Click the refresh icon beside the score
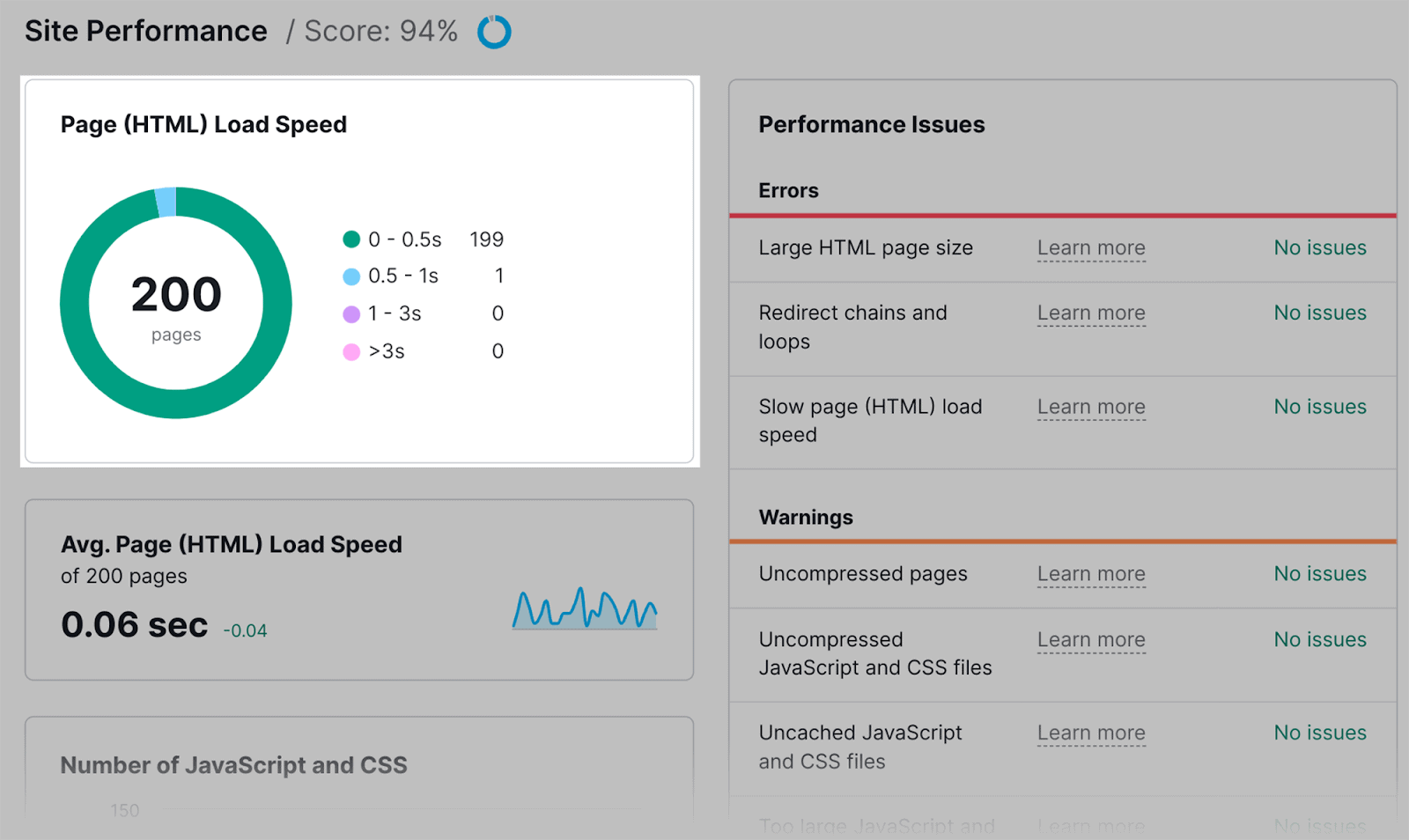Screen dimensions: 1409x840 (494, 32)
